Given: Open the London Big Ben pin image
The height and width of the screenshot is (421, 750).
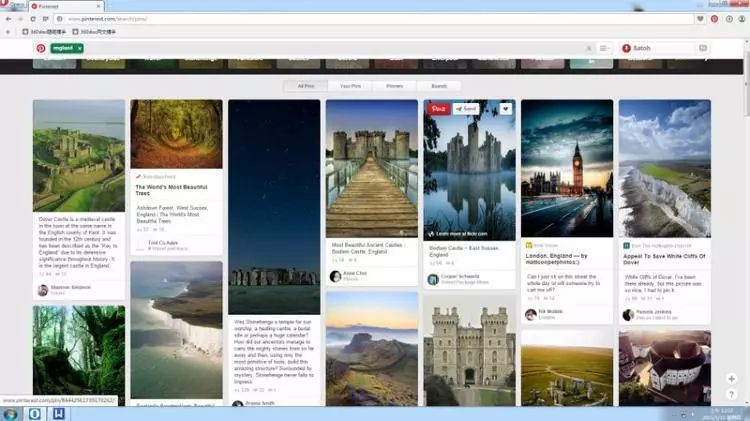Looking at the screenshot, I should click(x=566, y=167).
